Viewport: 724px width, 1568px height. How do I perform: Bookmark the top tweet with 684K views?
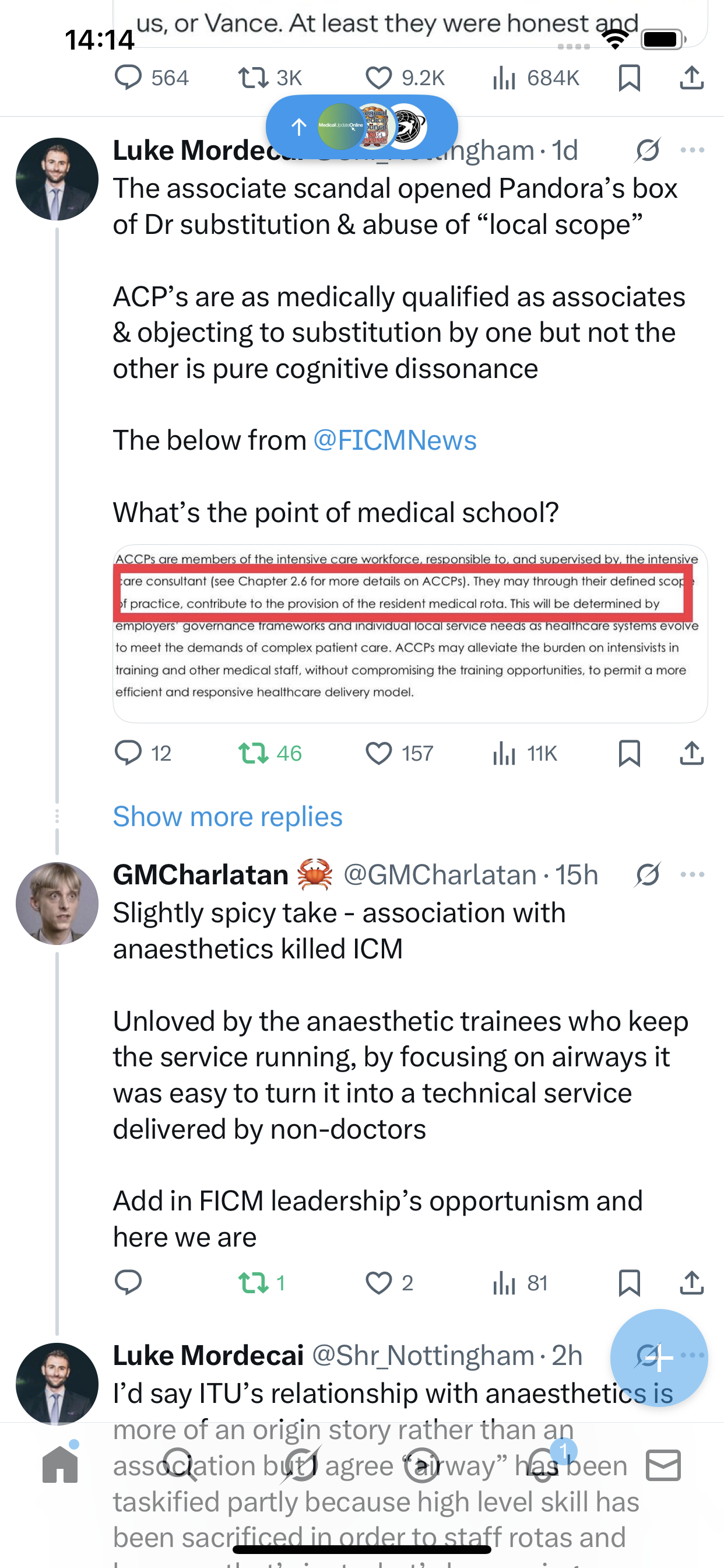[x=629, y=78]
